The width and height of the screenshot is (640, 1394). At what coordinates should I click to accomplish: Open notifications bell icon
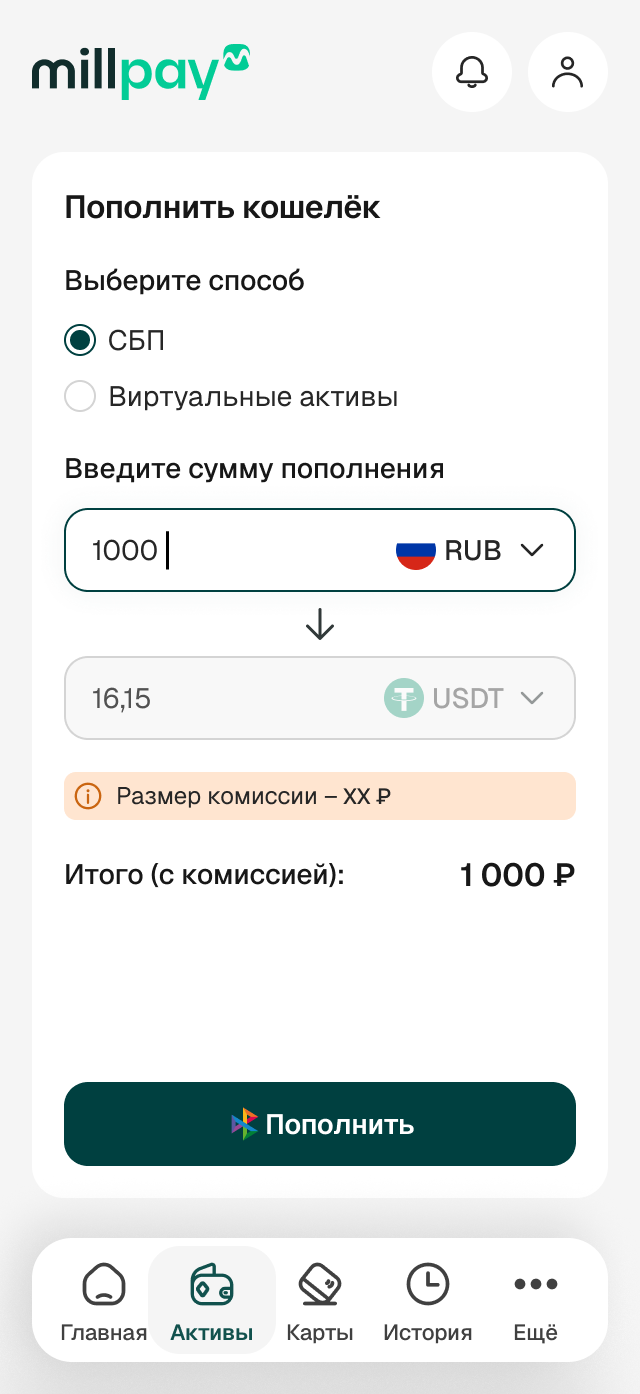[472, 72]
